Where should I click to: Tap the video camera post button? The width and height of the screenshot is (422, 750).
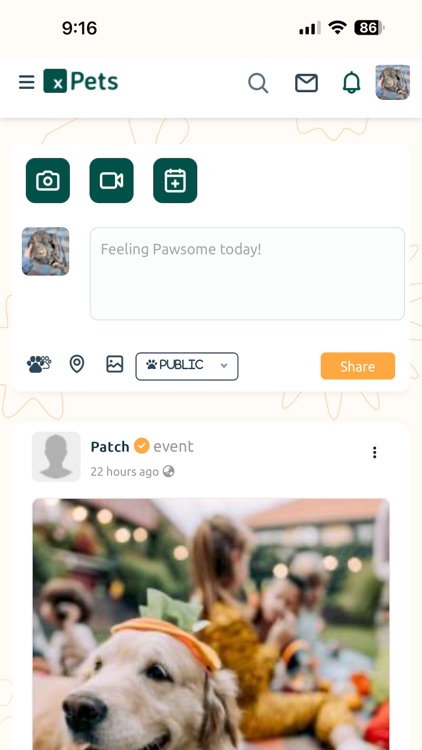(111, 180)
